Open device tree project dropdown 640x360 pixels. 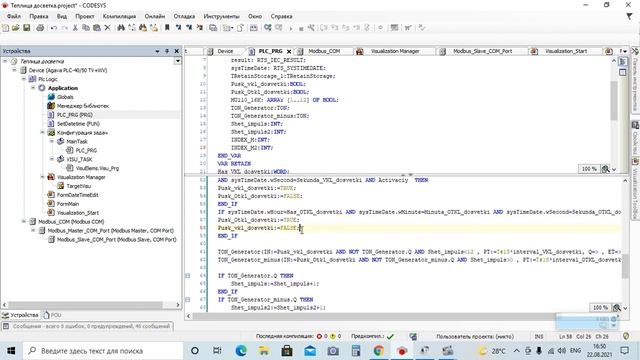pyautogui.click(x=178, y=61)
